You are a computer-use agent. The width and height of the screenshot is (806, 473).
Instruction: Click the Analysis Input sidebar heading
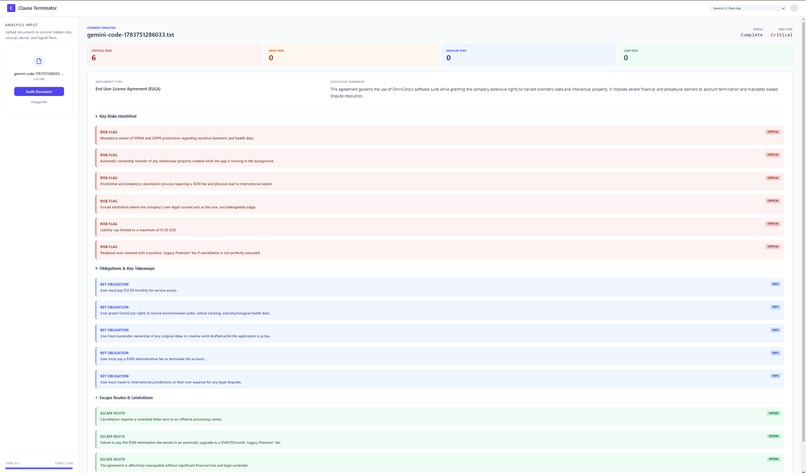(x=22, y=25)
